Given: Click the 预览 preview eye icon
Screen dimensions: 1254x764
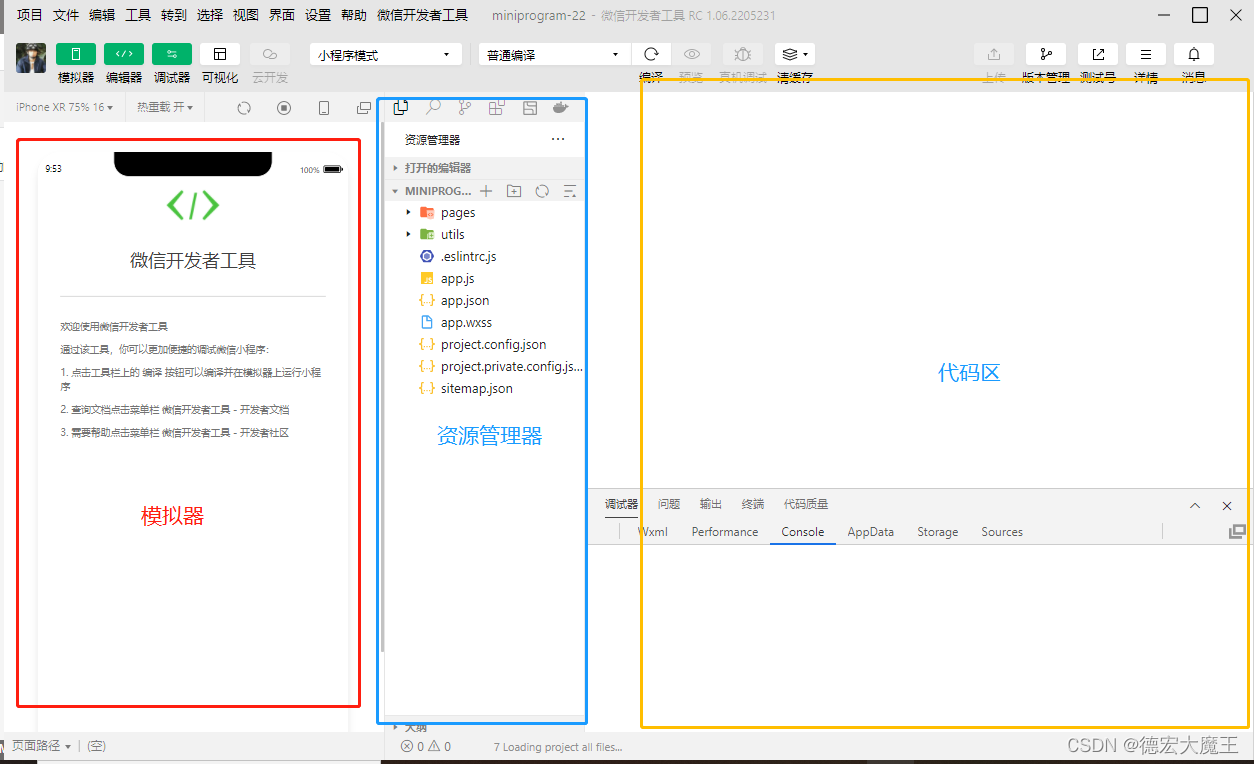Looking at the screenshot, I should [691, 54].
